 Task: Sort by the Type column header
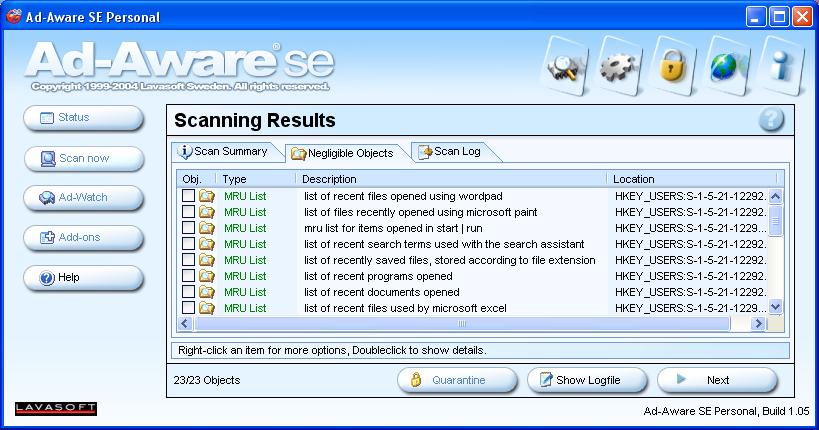click(x=255, y=179)
